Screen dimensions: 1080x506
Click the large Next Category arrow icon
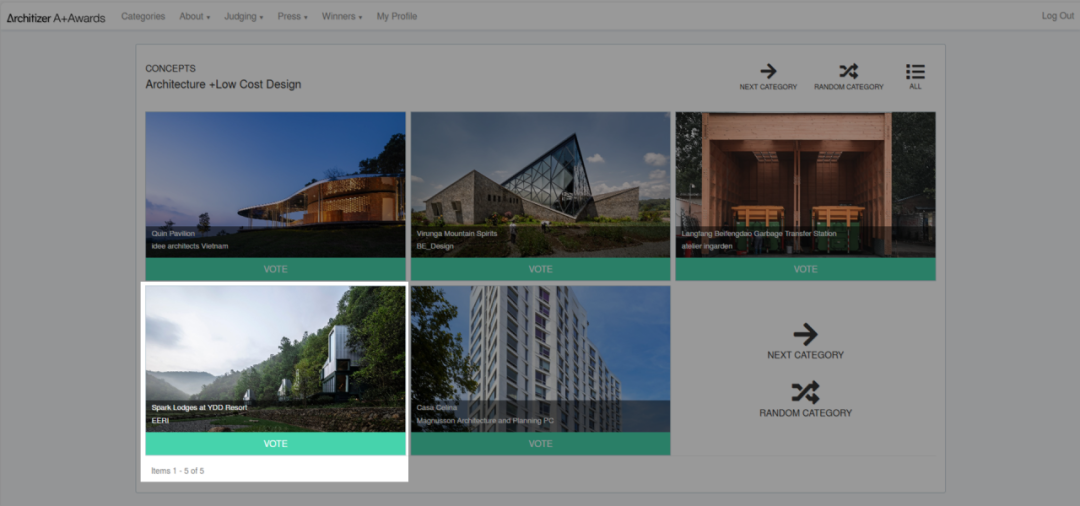coord(805,334)
